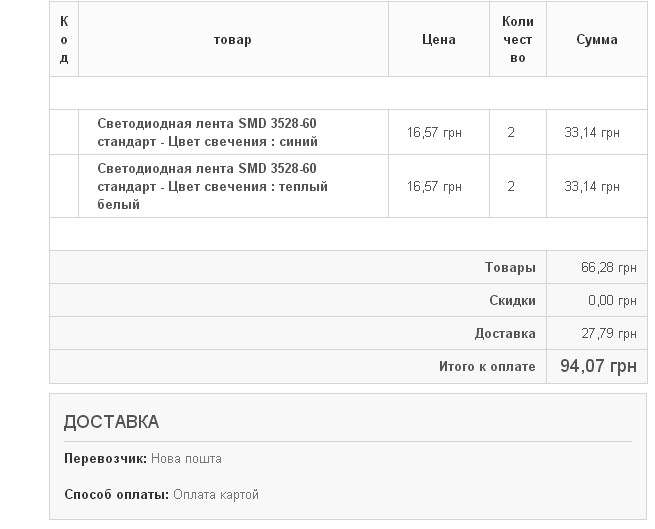Click the 66,28 грн goods subtotal value
Viewport: 655px width, 529px height.
pos(608,268)
